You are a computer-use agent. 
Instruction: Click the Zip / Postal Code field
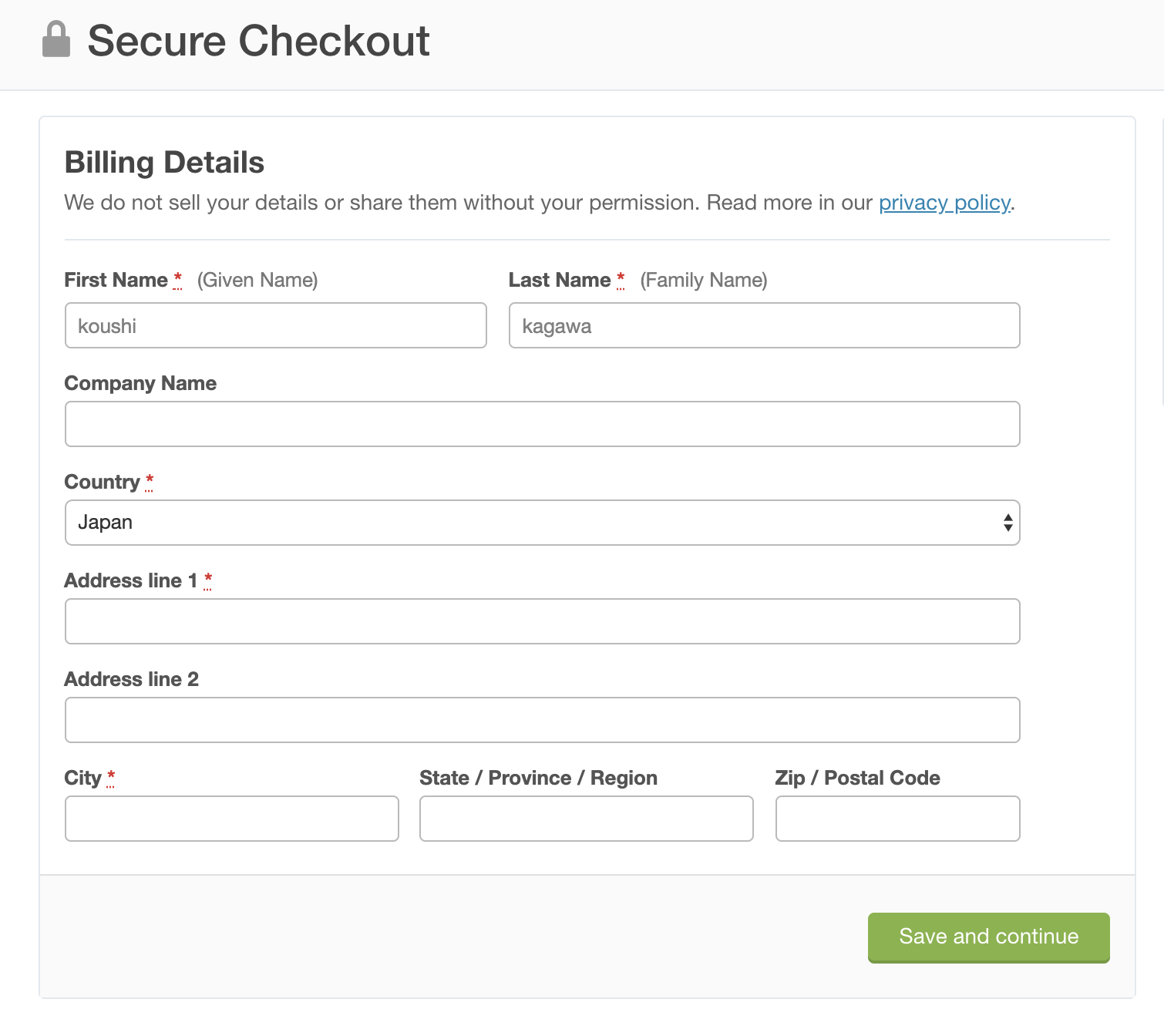pyautogui.click(x=898, y=819)
